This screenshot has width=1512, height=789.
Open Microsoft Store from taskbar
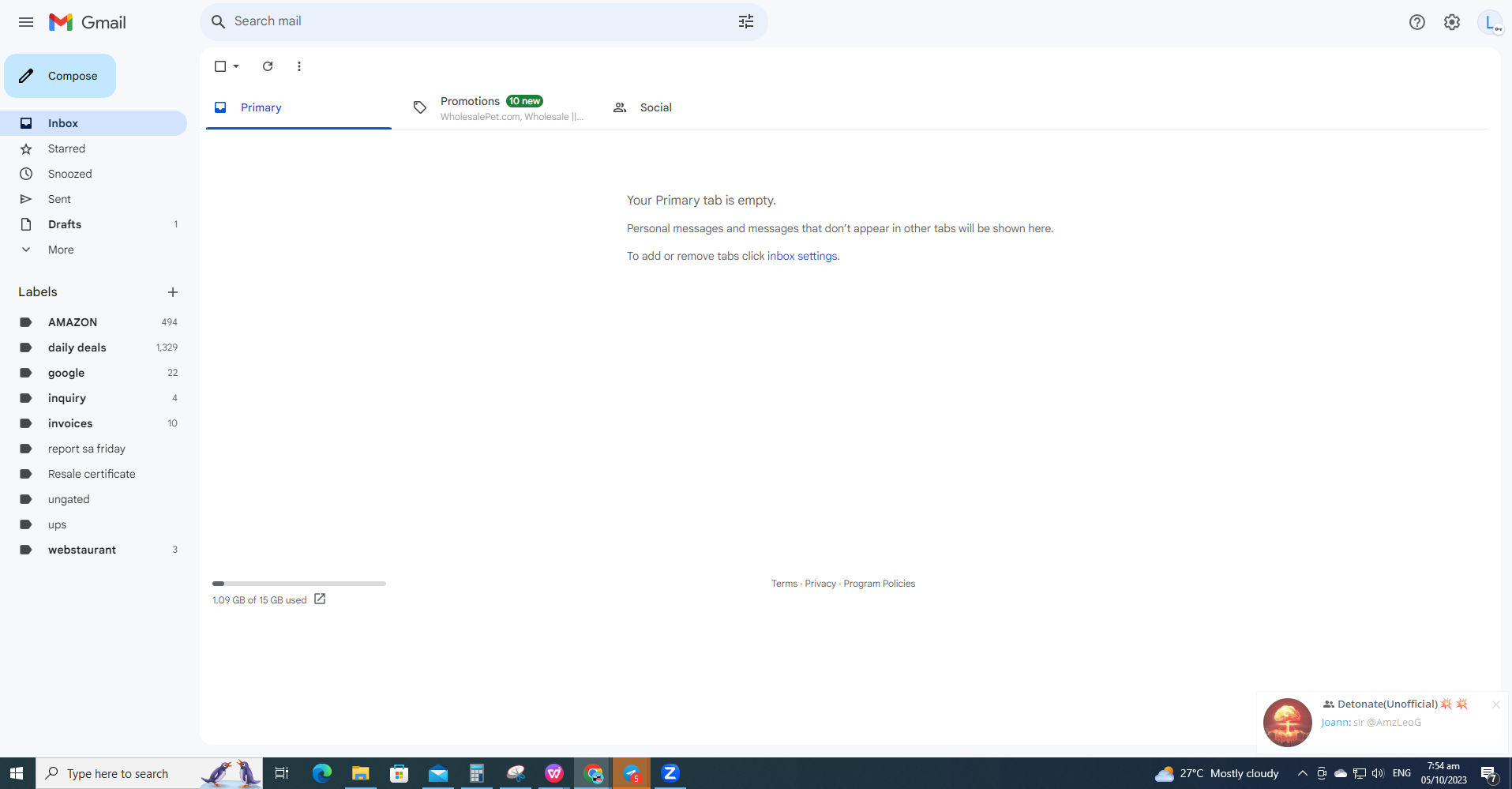(x=399, y=773)
